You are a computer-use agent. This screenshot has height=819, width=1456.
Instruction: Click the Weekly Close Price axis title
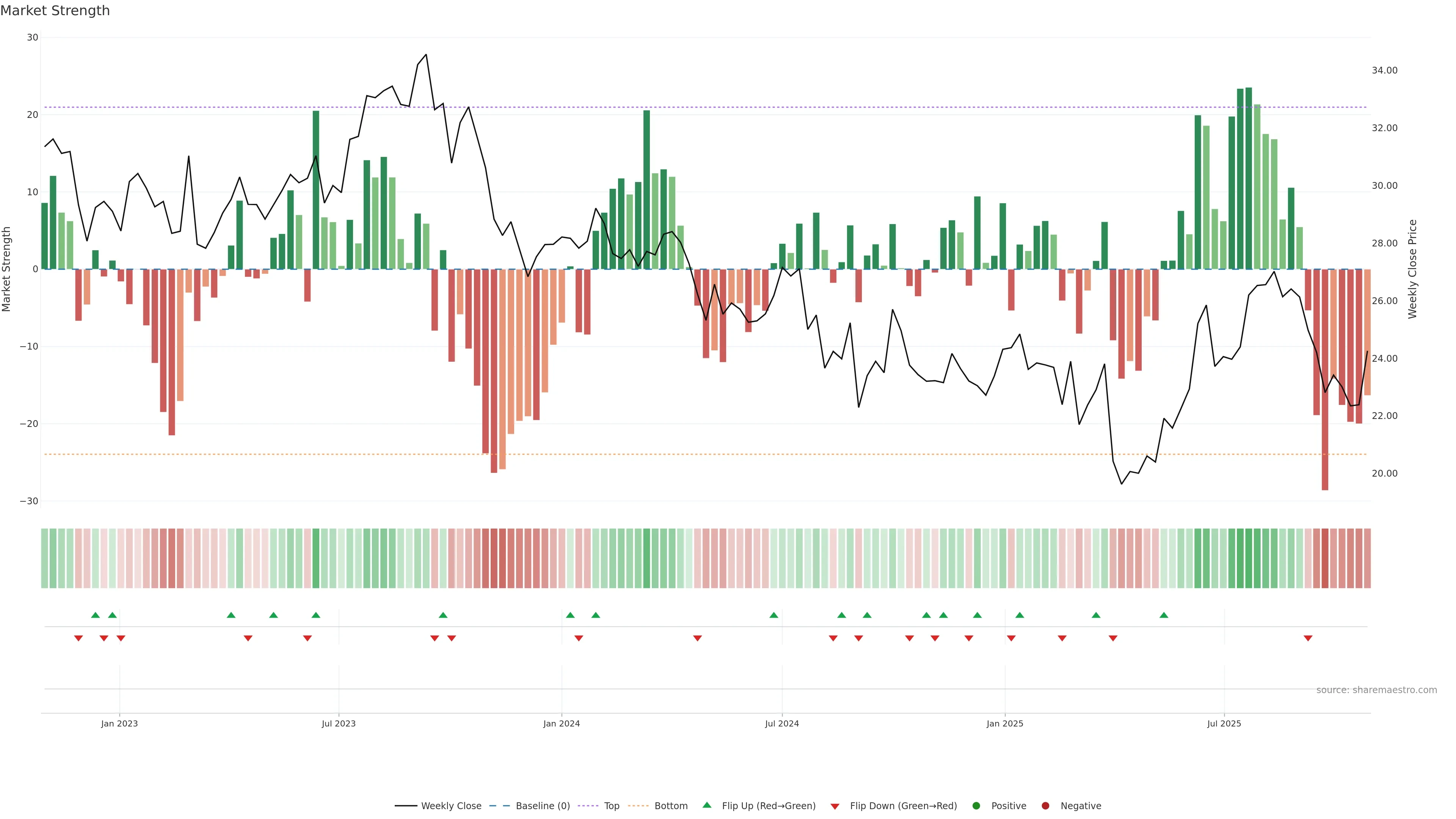1412,269
